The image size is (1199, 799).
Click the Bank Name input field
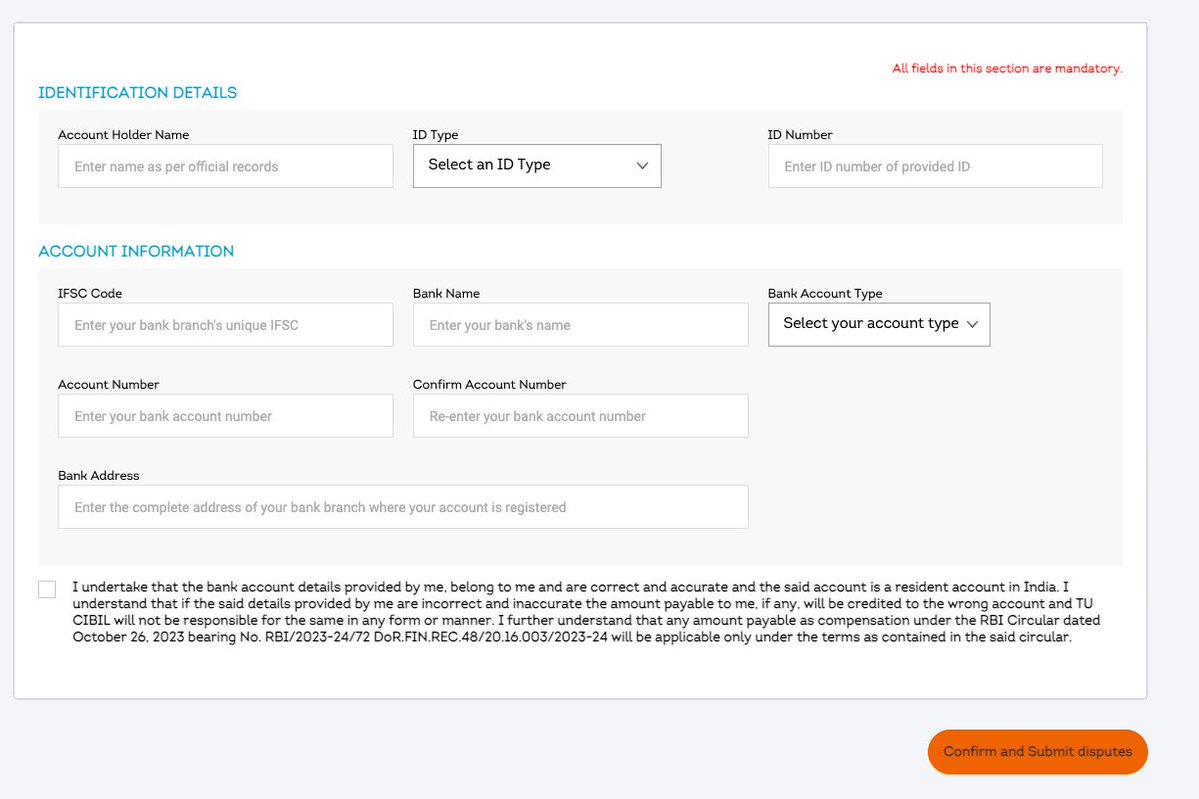click(580, 324)
